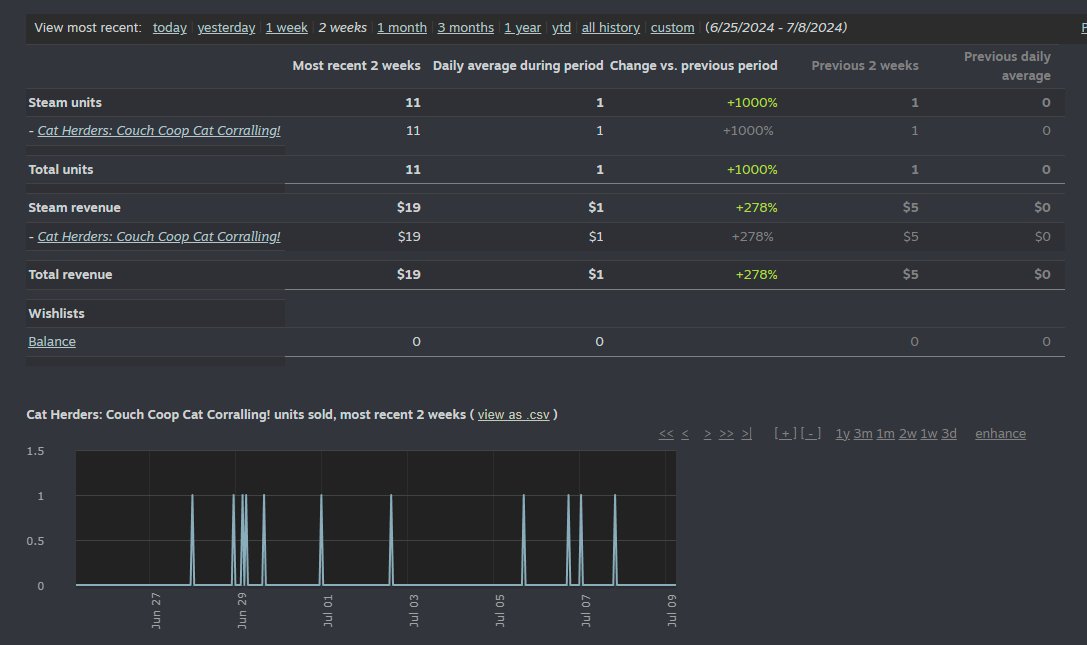Switch to the 1 week view

(286, 28)
